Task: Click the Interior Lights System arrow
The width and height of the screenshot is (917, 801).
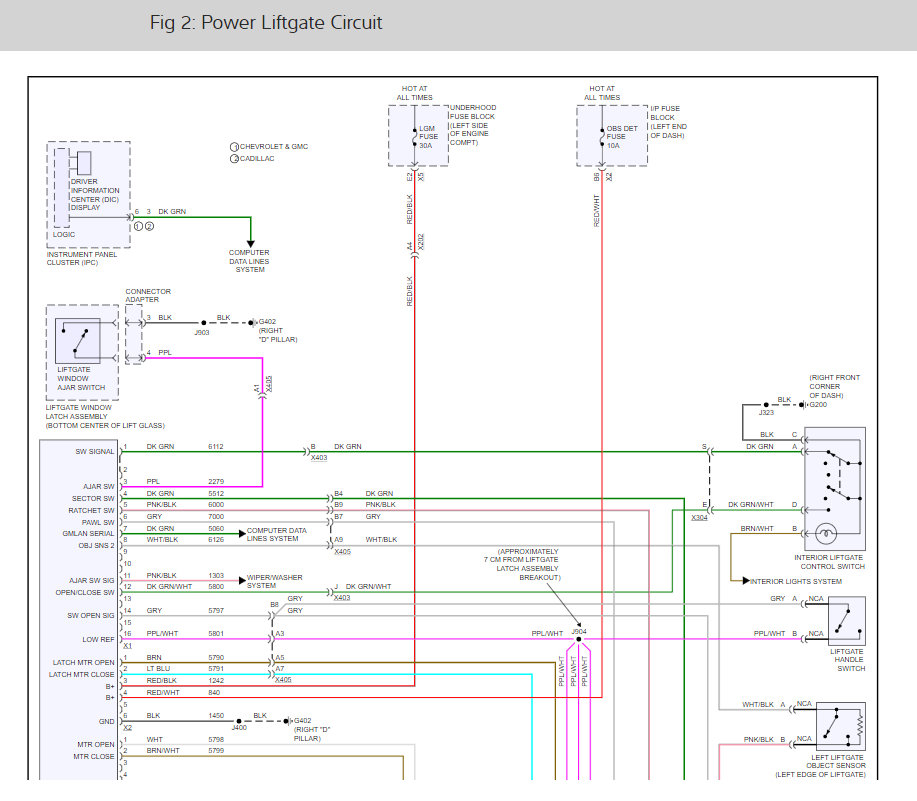Action: pos(746,580)
